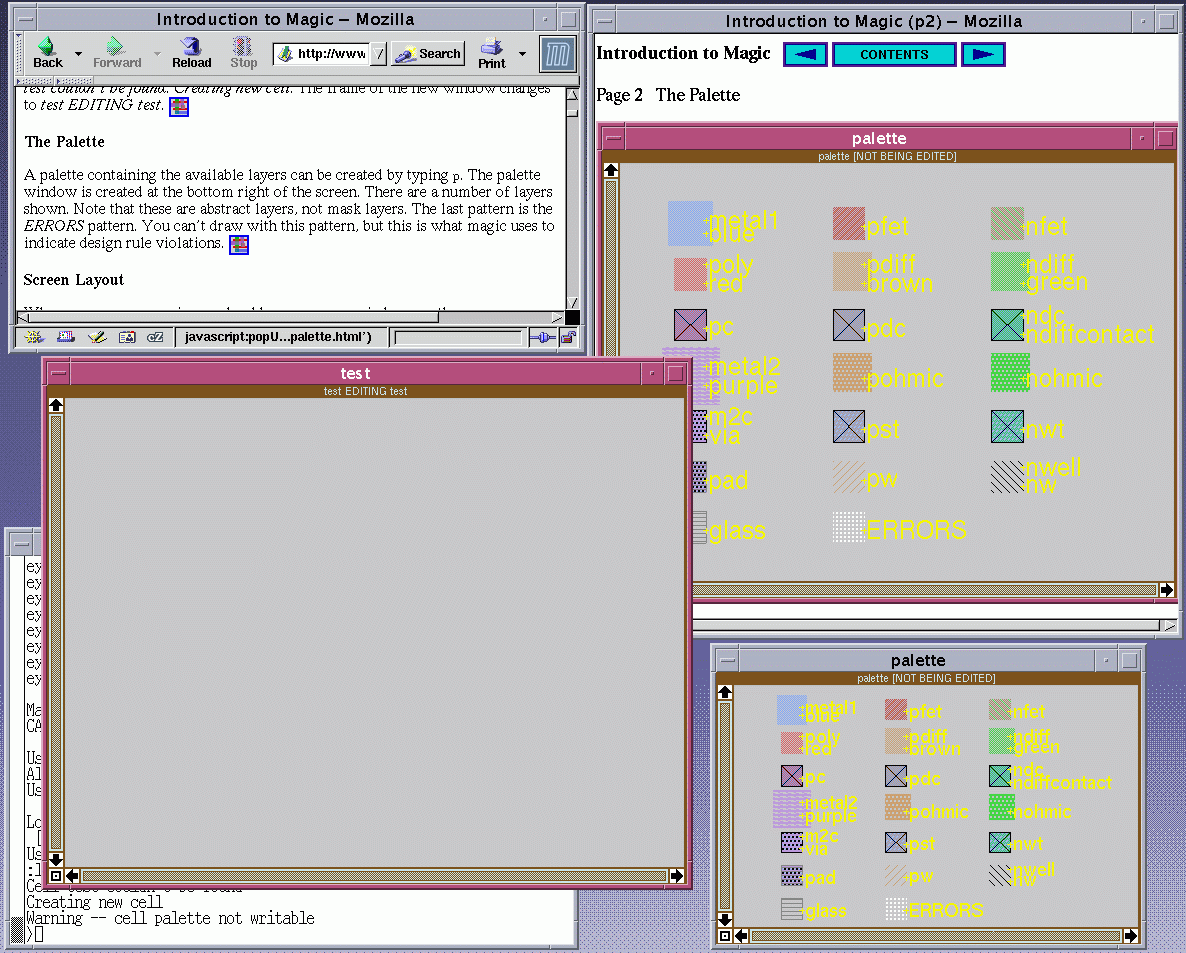Open the Print options dropdown arrow
The image size is (1186, 953).
coord(522,54)
